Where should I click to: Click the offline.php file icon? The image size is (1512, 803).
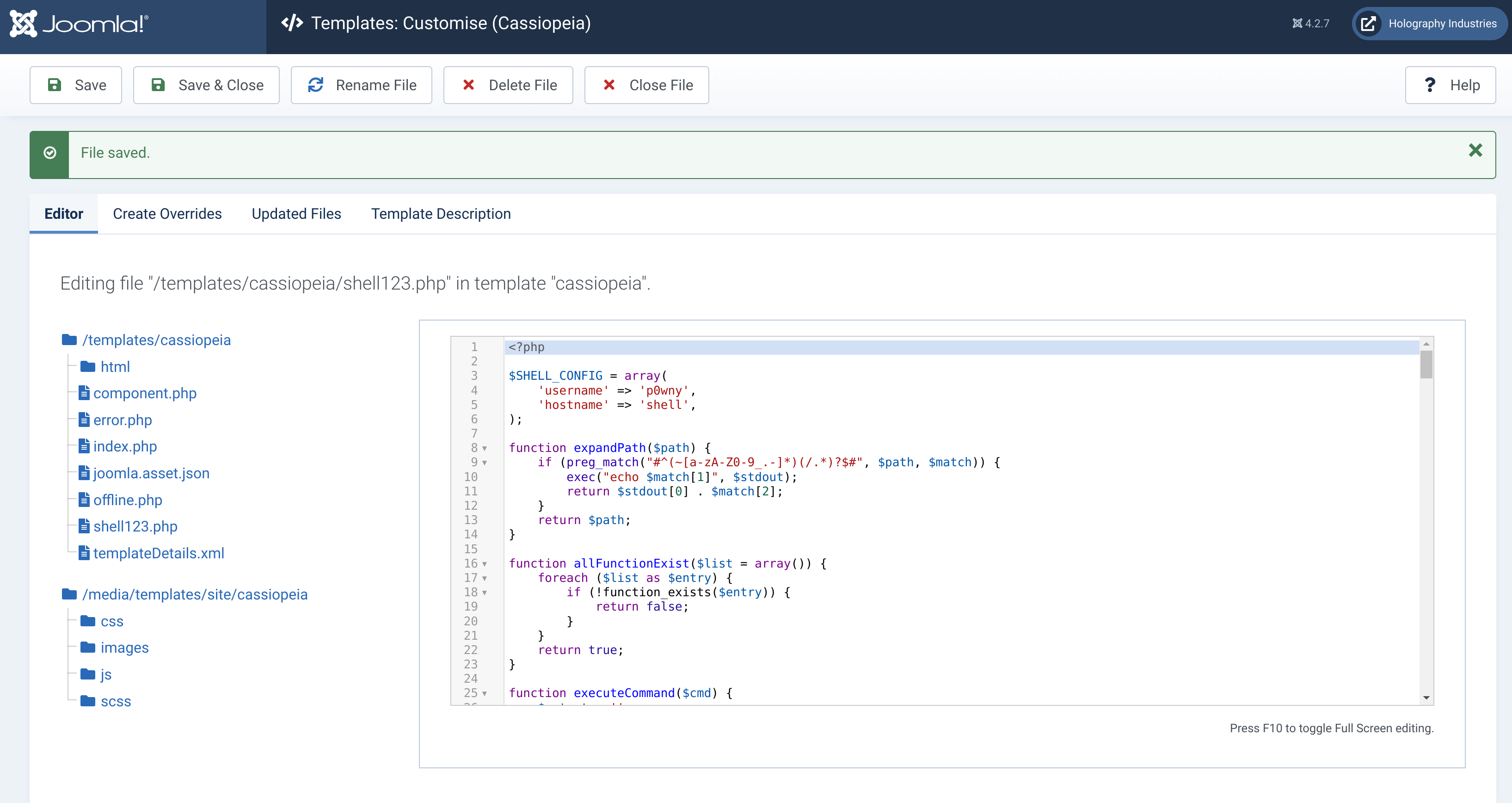tap(84, 499)
